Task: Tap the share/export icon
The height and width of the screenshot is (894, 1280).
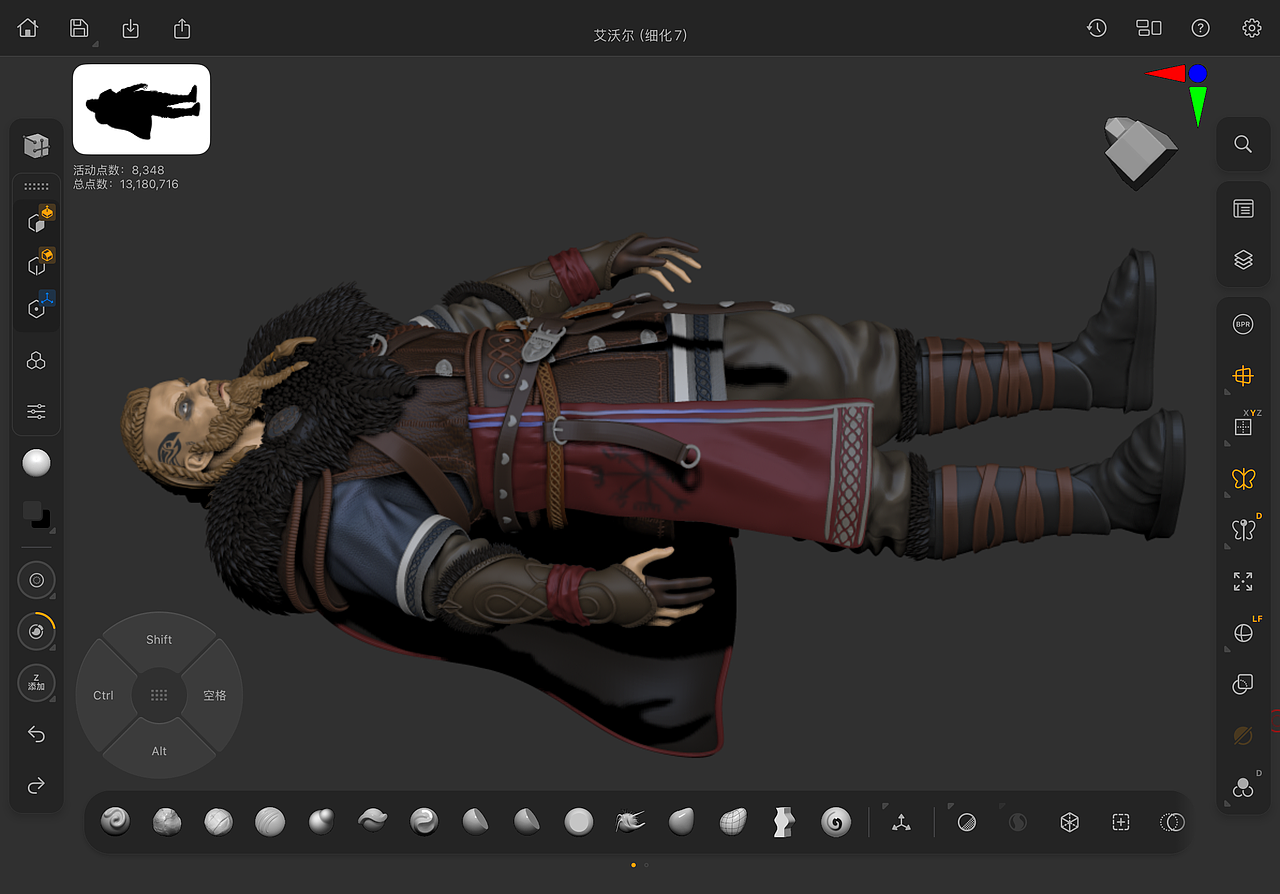Action: (181, 28)
